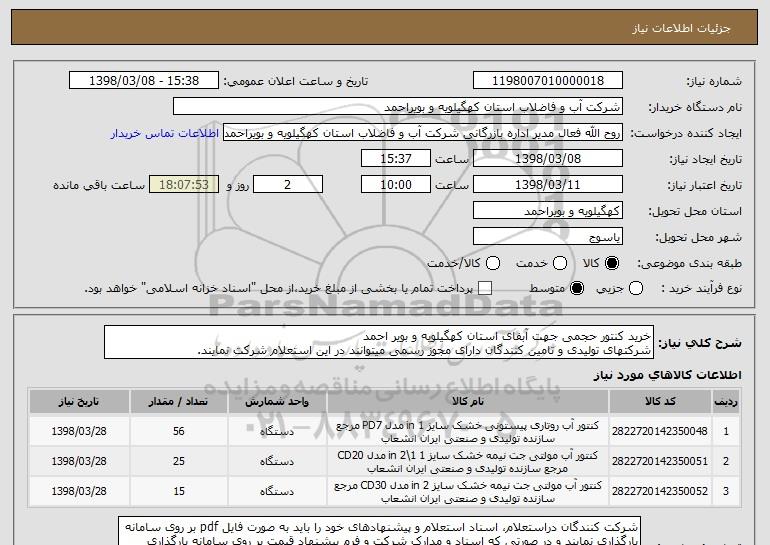
Task: Click the creation date field 1398/03/08
Action: (x=548, y=159)
